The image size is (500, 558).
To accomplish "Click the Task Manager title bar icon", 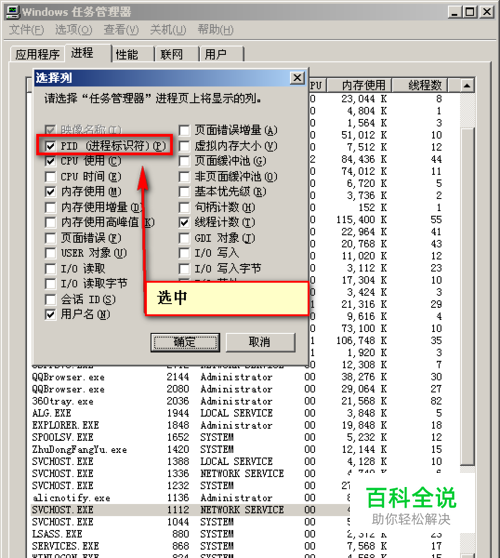I will click(x=12, y=11).
